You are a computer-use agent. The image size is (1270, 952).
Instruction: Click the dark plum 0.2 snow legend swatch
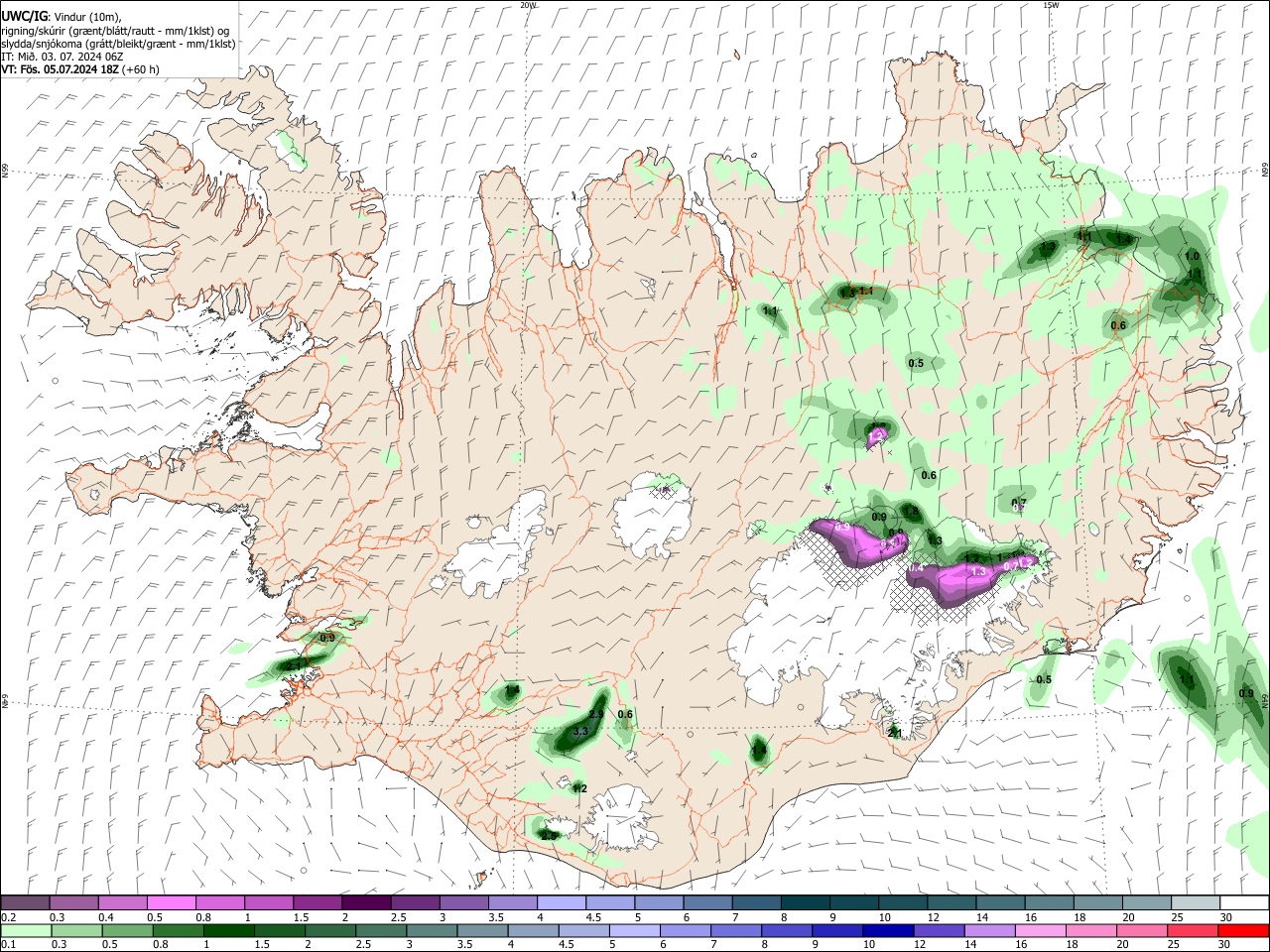(x=25, y=903)
